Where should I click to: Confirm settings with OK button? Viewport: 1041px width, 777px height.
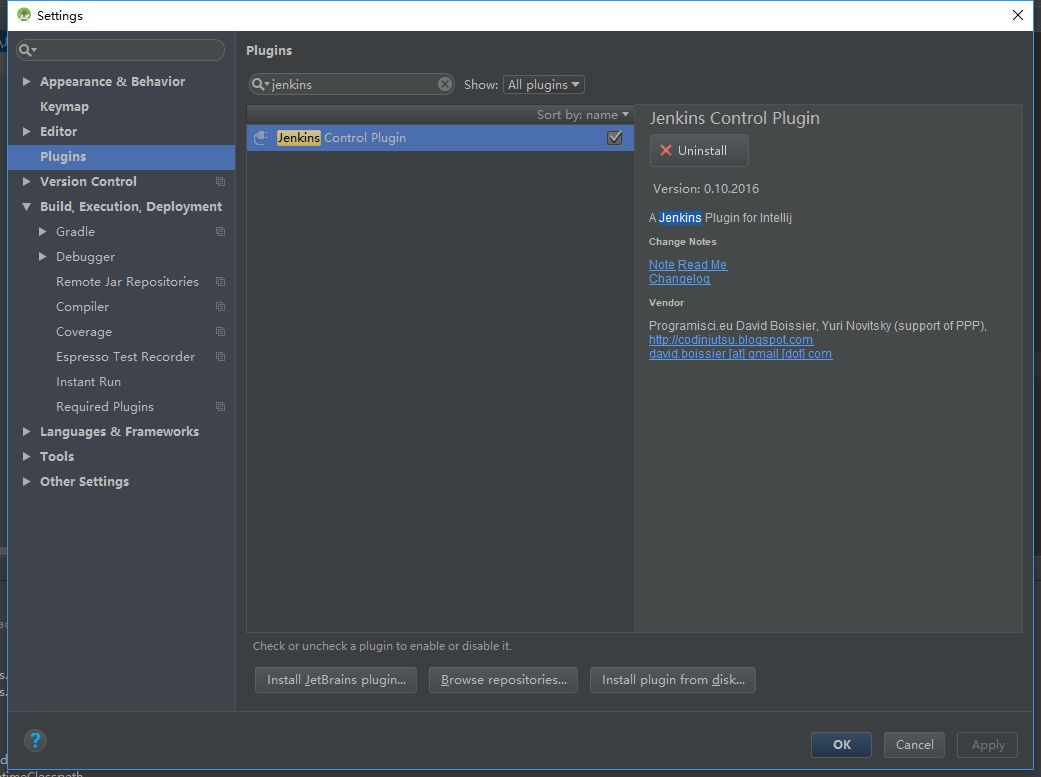(x=841, y=744)
